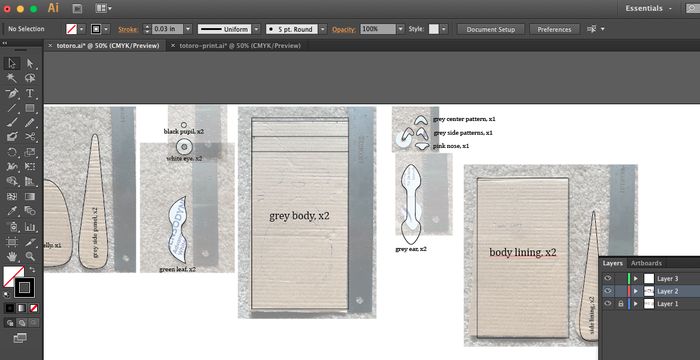Open Essentials workspace switcher
The width and height of the screenshot is (700, 360).
pyautogui.click(x=650, y=8)
